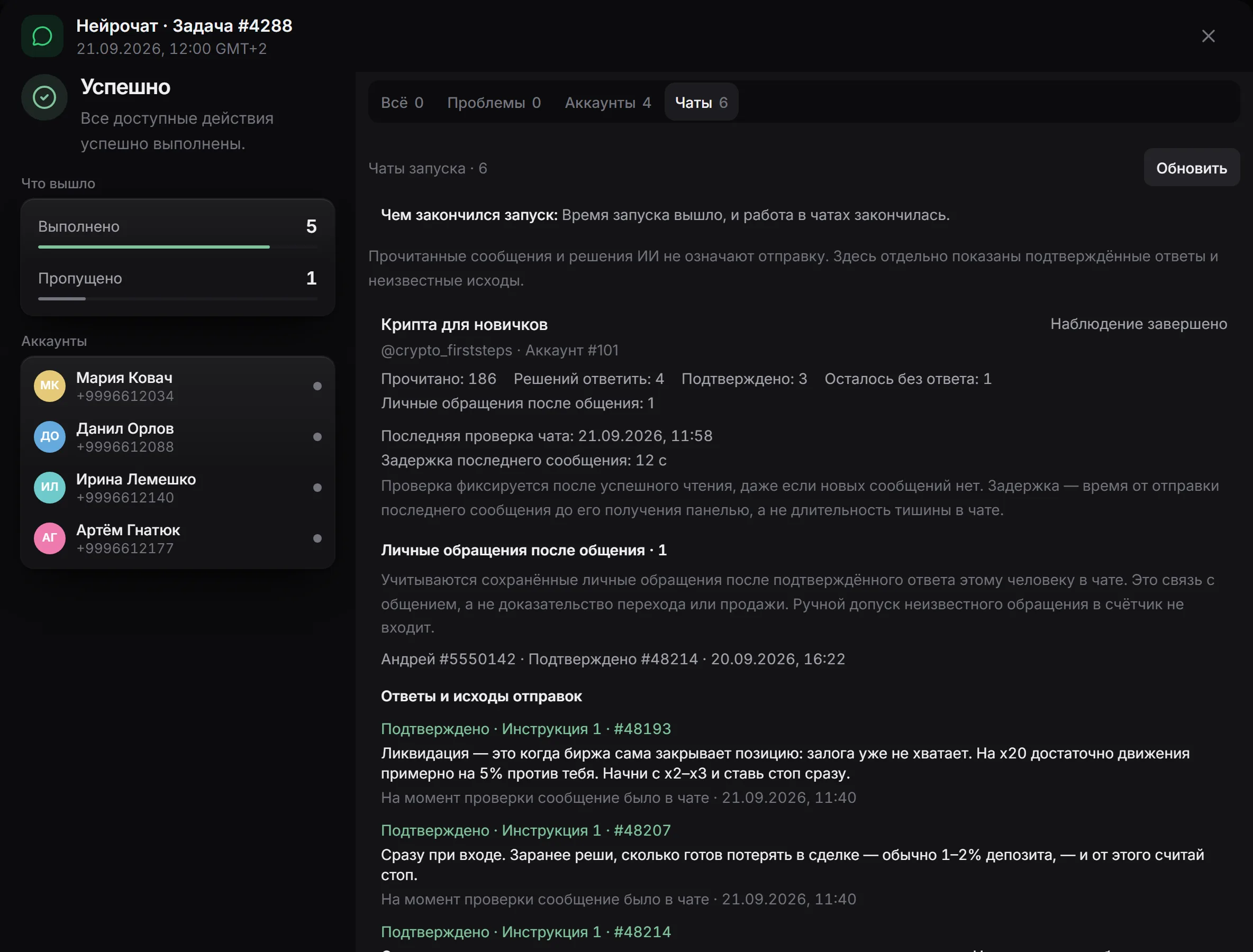The image size is (1253, 952).
Task: Click the Выполнено count 5
Action: (x=311, y=226)
